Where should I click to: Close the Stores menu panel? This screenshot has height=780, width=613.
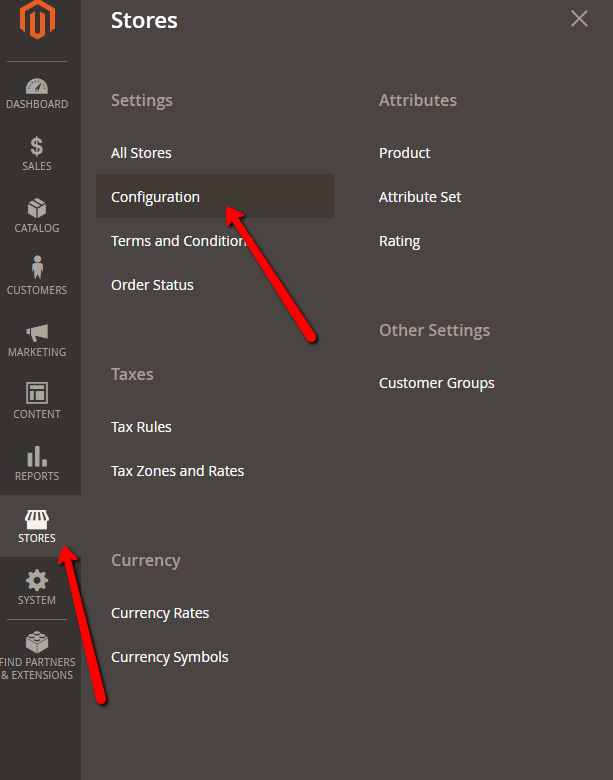click(x=579, y=19)
